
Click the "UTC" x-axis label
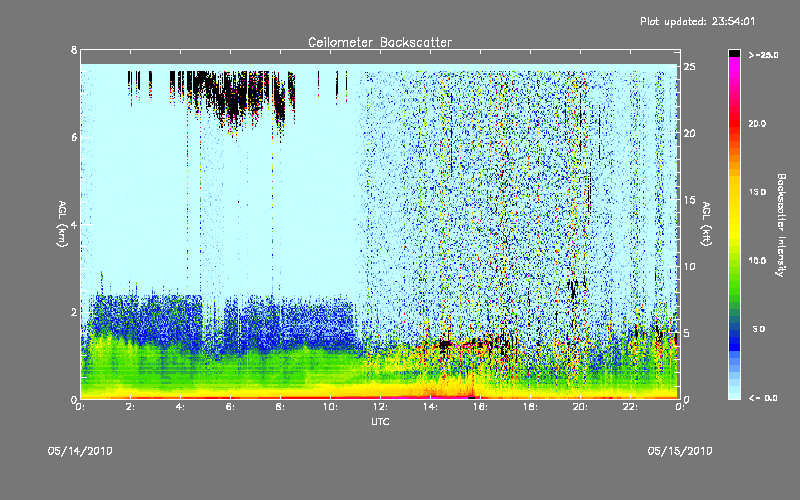pyautogui.click(x=380, y=421)
